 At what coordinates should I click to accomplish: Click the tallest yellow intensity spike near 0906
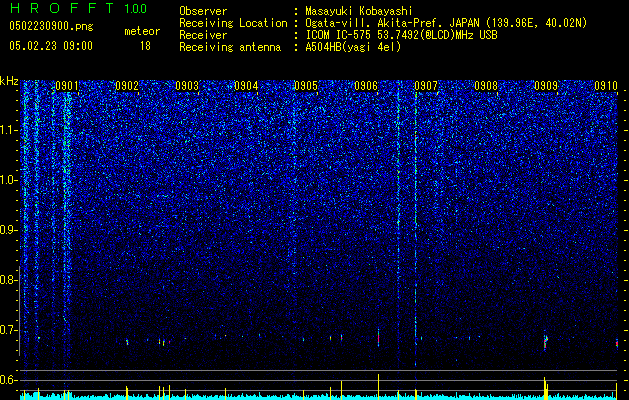click(378, 386)
